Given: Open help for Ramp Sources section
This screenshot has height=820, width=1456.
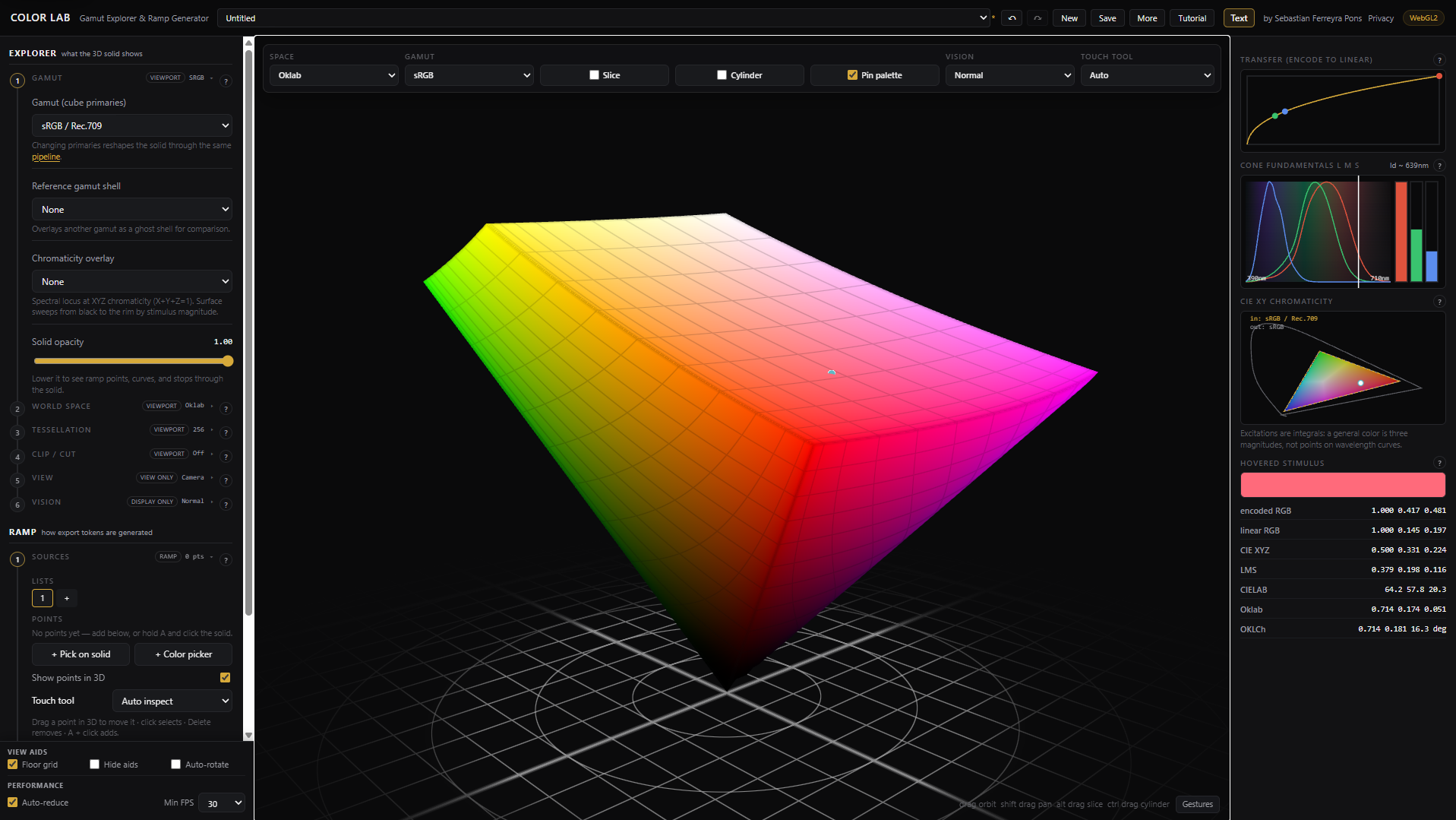Looking at the screenshot, I should pyautogui.click(x=226, y=560).
